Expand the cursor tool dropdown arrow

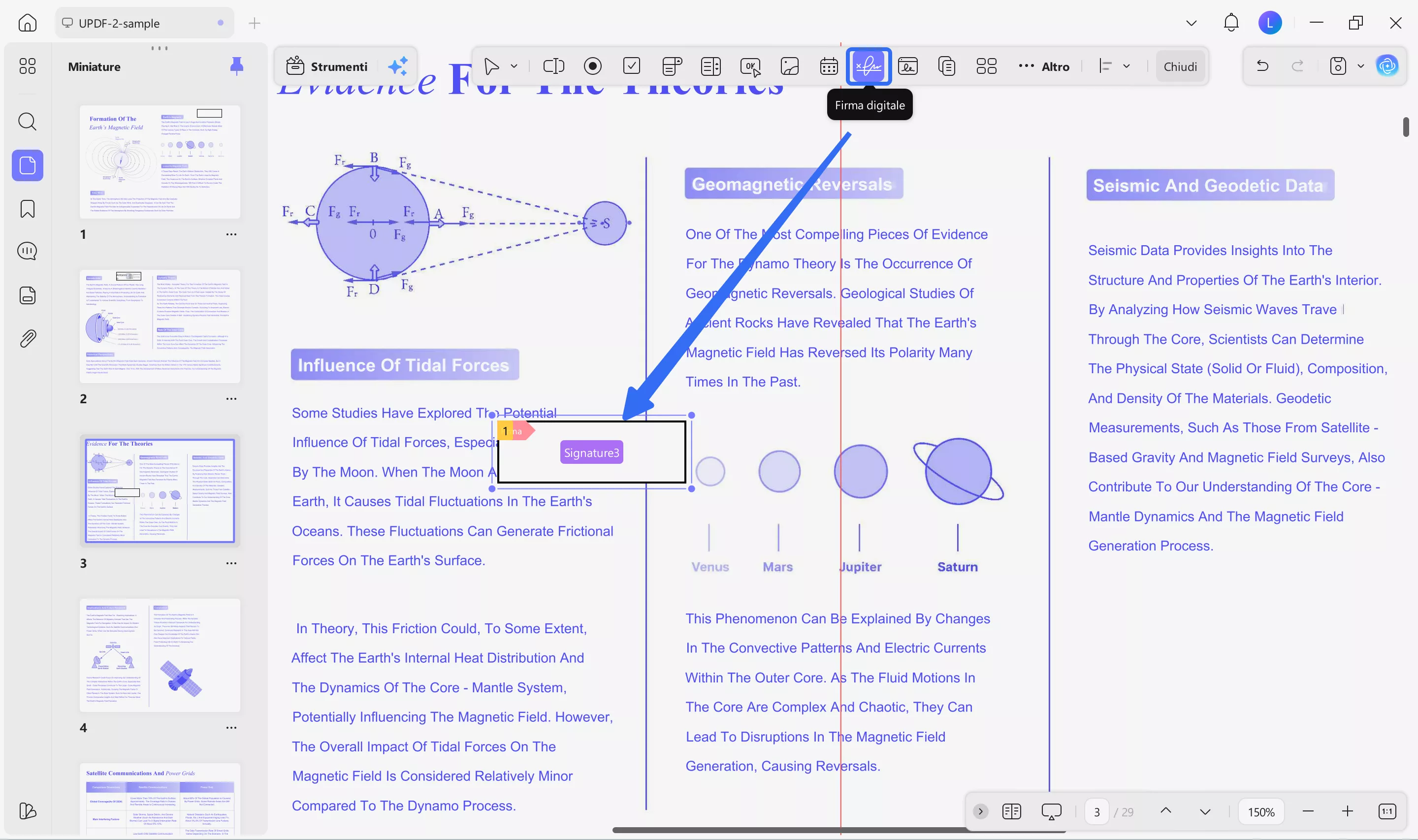[x=514, y=66]
